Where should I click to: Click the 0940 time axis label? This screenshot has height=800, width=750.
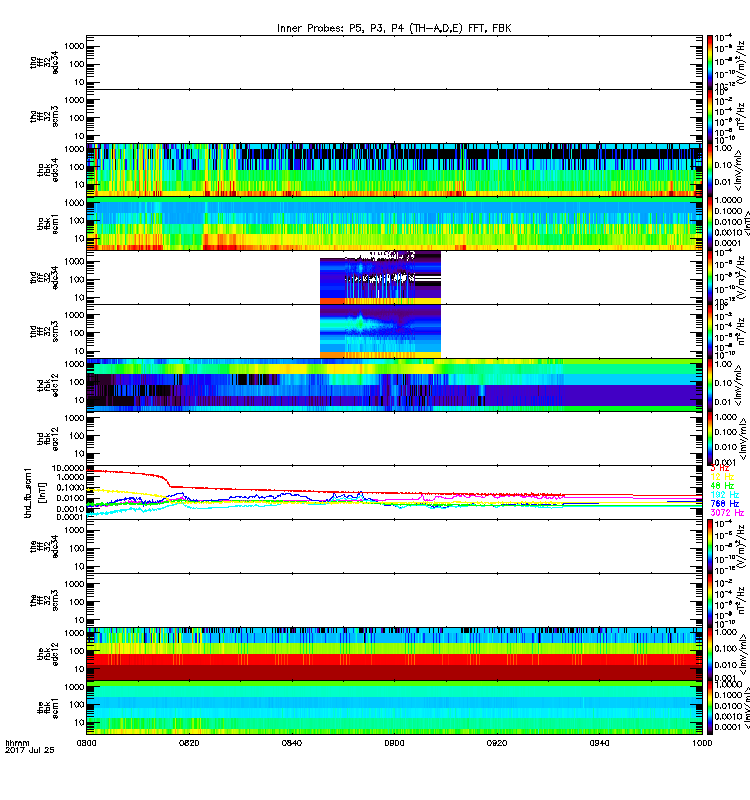(599, 743)
